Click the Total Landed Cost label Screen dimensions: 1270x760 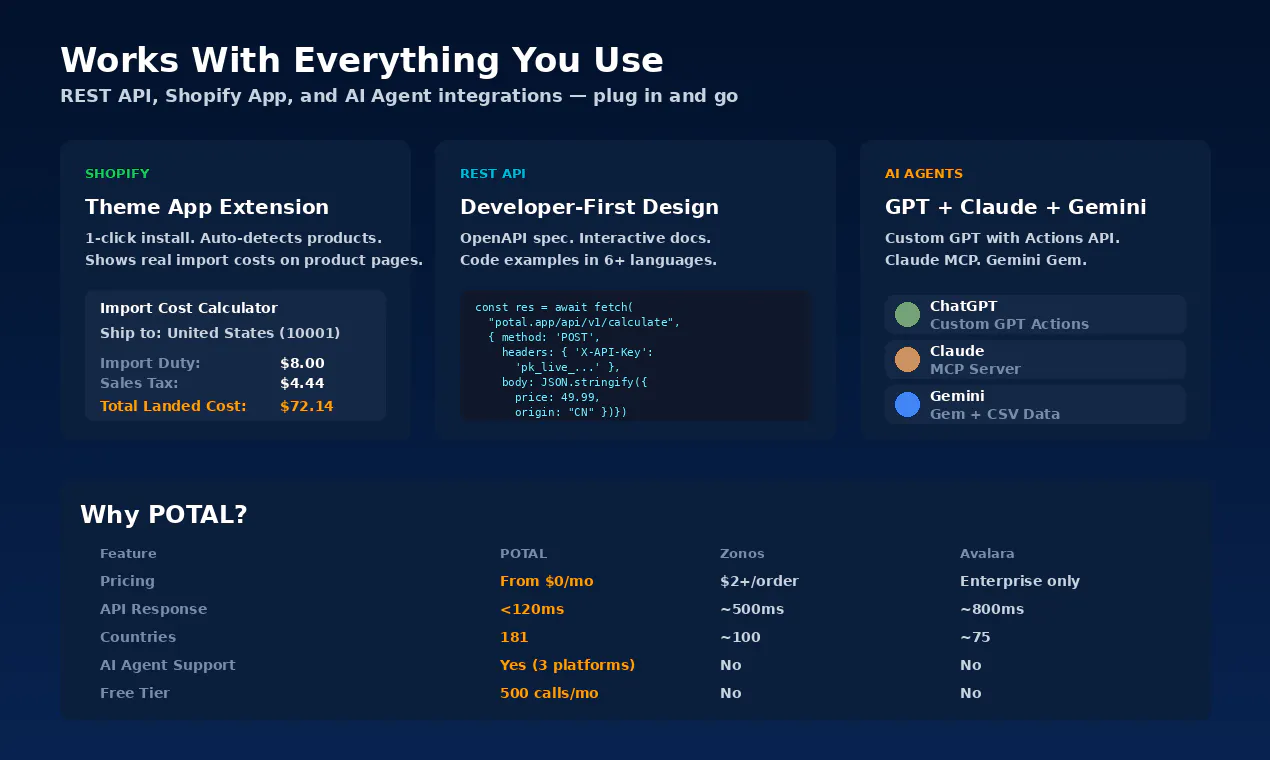(173, 406)
